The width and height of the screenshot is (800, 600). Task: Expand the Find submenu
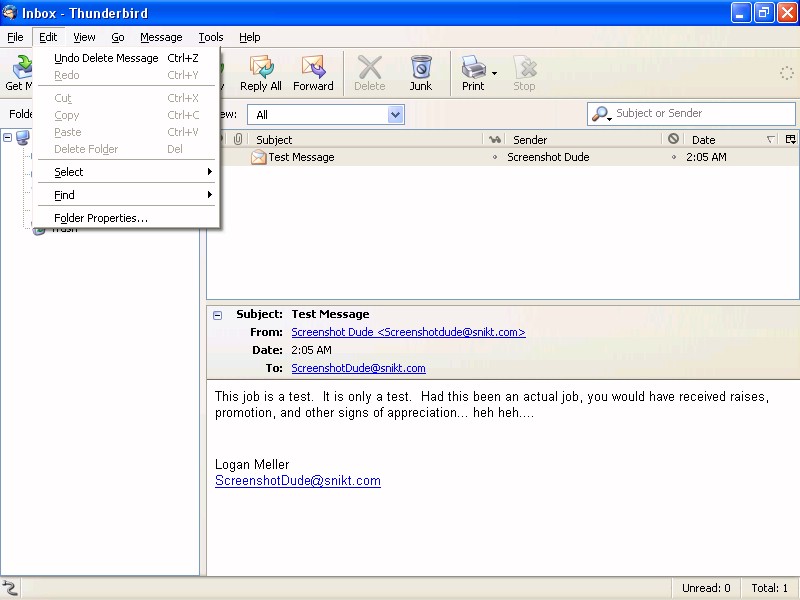point(127,195)
